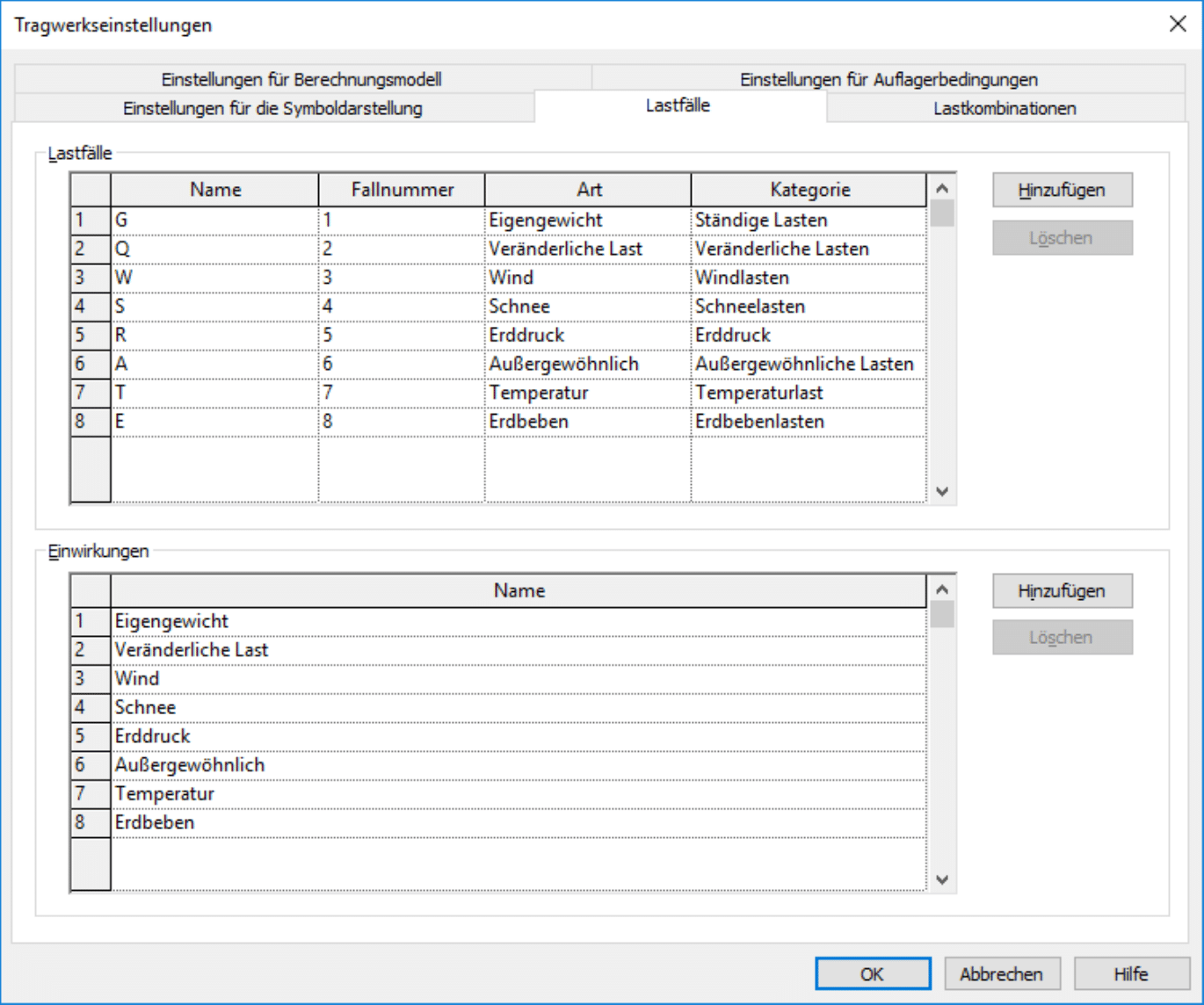The width and height of the screenshot is (1204, 1005).
Task: Switch to the Lastkombinationen tab
Action: pos(1004,108)
